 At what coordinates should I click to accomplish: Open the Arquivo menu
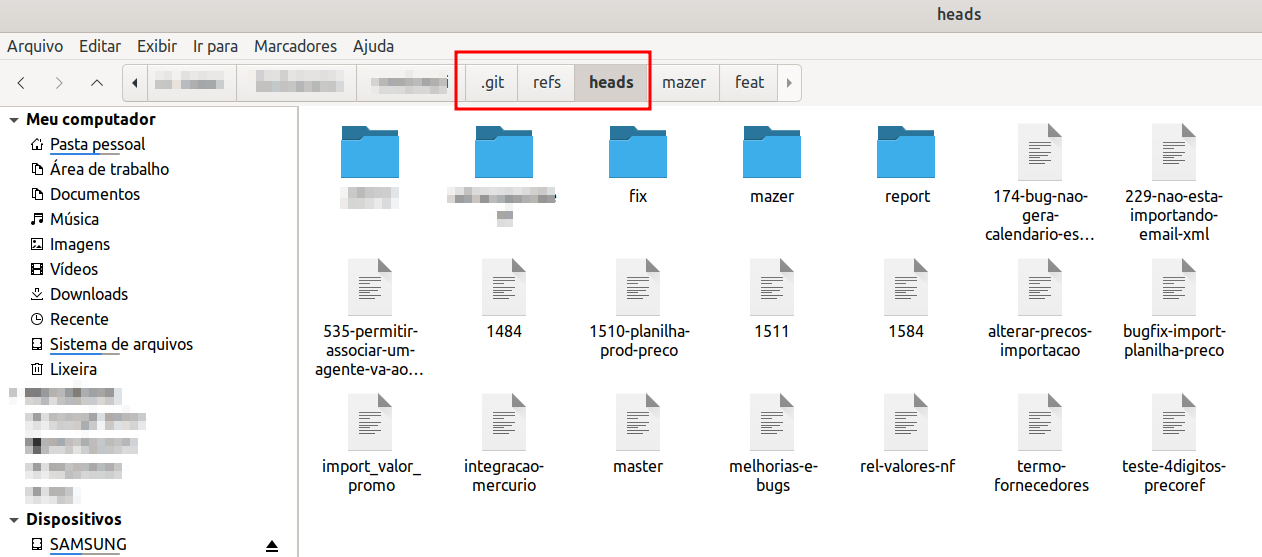[x=35, y=46]
